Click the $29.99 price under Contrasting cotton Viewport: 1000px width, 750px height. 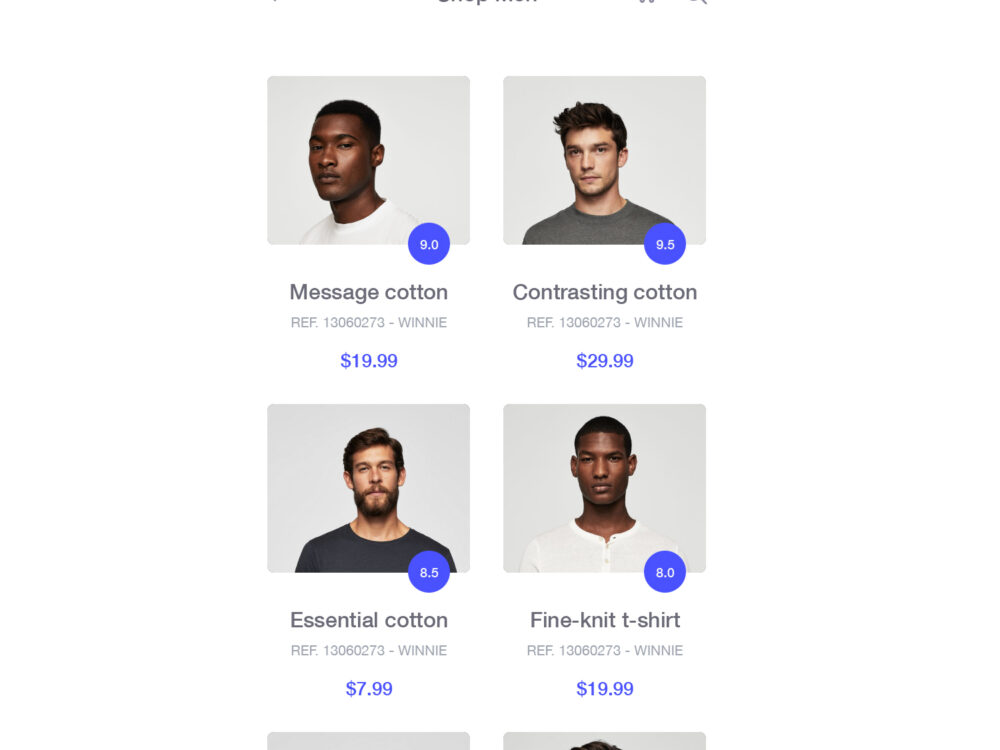(604, 361)
